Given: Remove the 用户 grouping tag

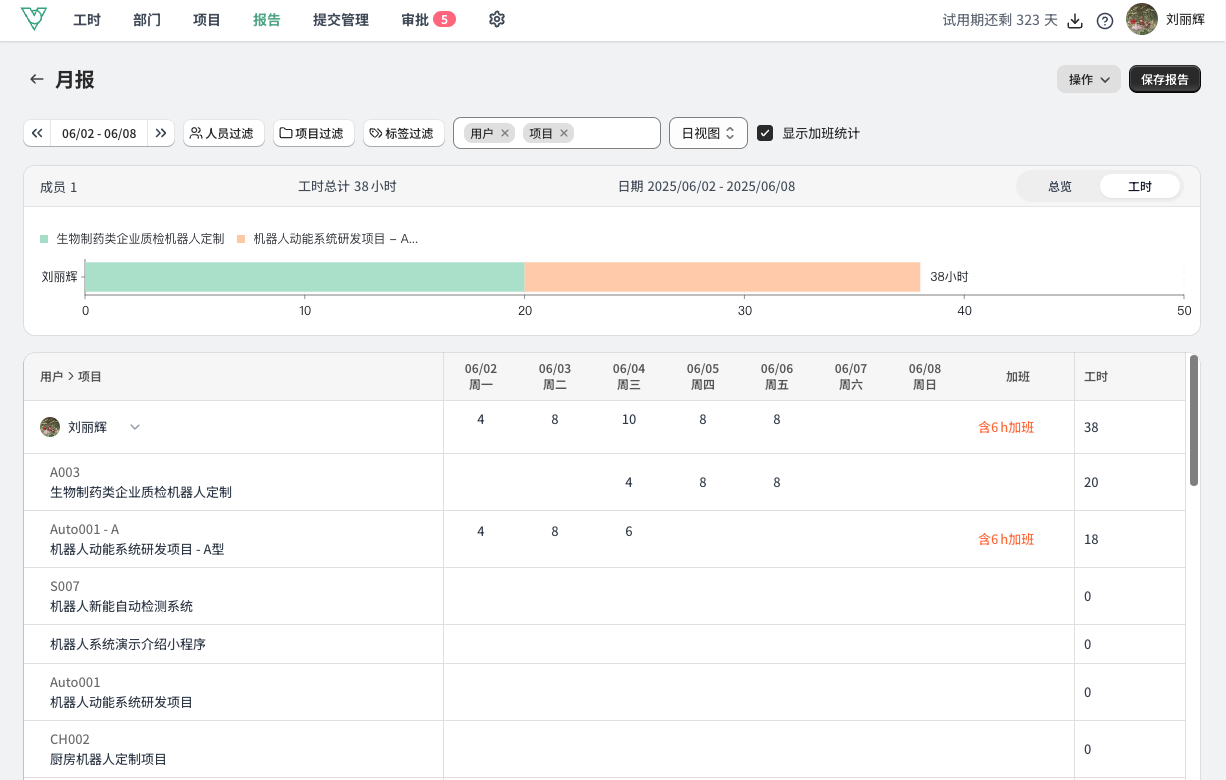Looking at the screenshot, I should point(505,133).
